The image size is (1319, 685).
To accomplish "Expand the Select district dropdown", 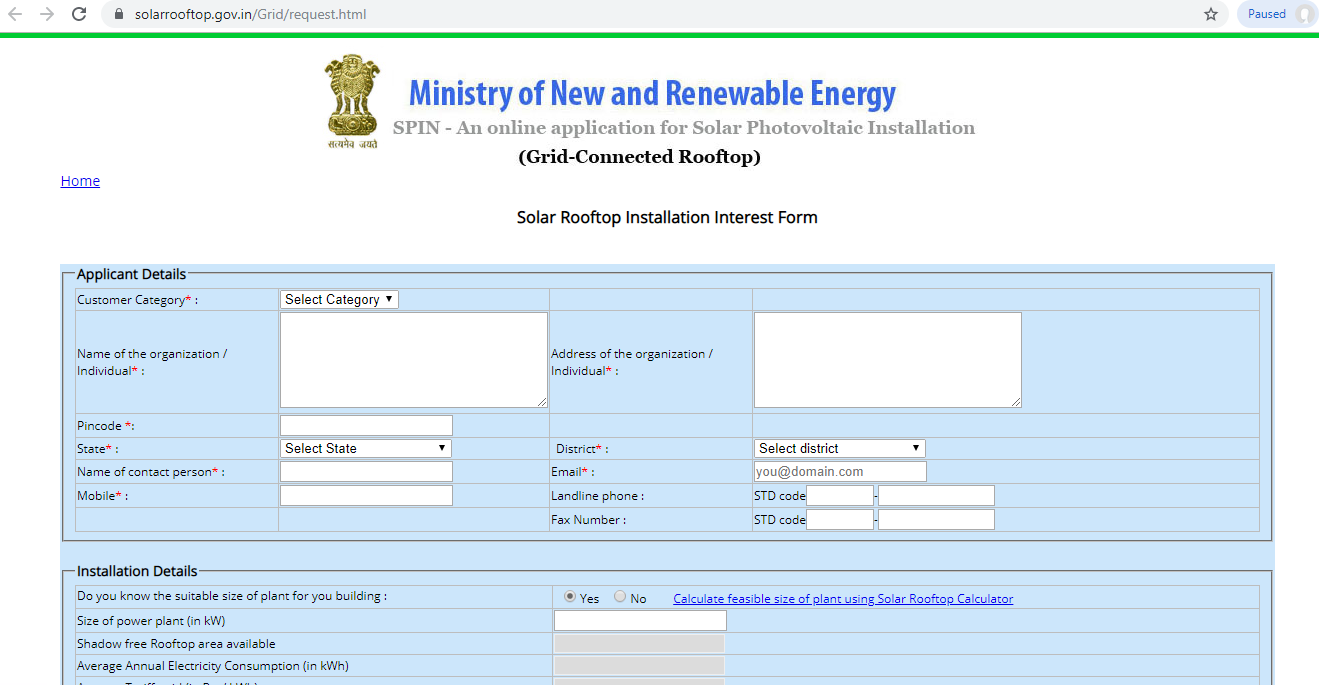I will [840, 448].
